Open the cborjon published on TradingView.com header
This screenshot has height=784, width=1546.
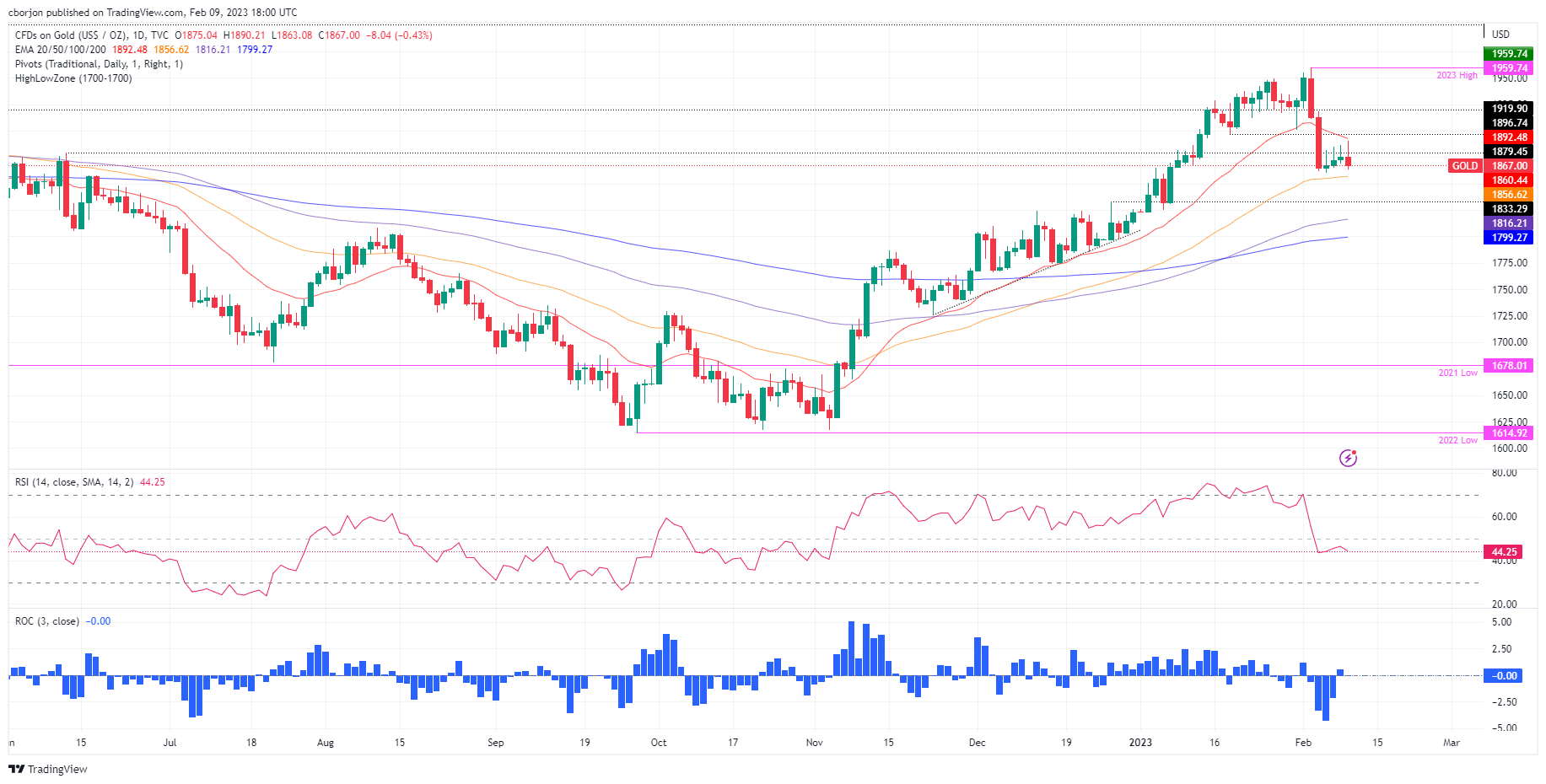[x=153, y=13]
